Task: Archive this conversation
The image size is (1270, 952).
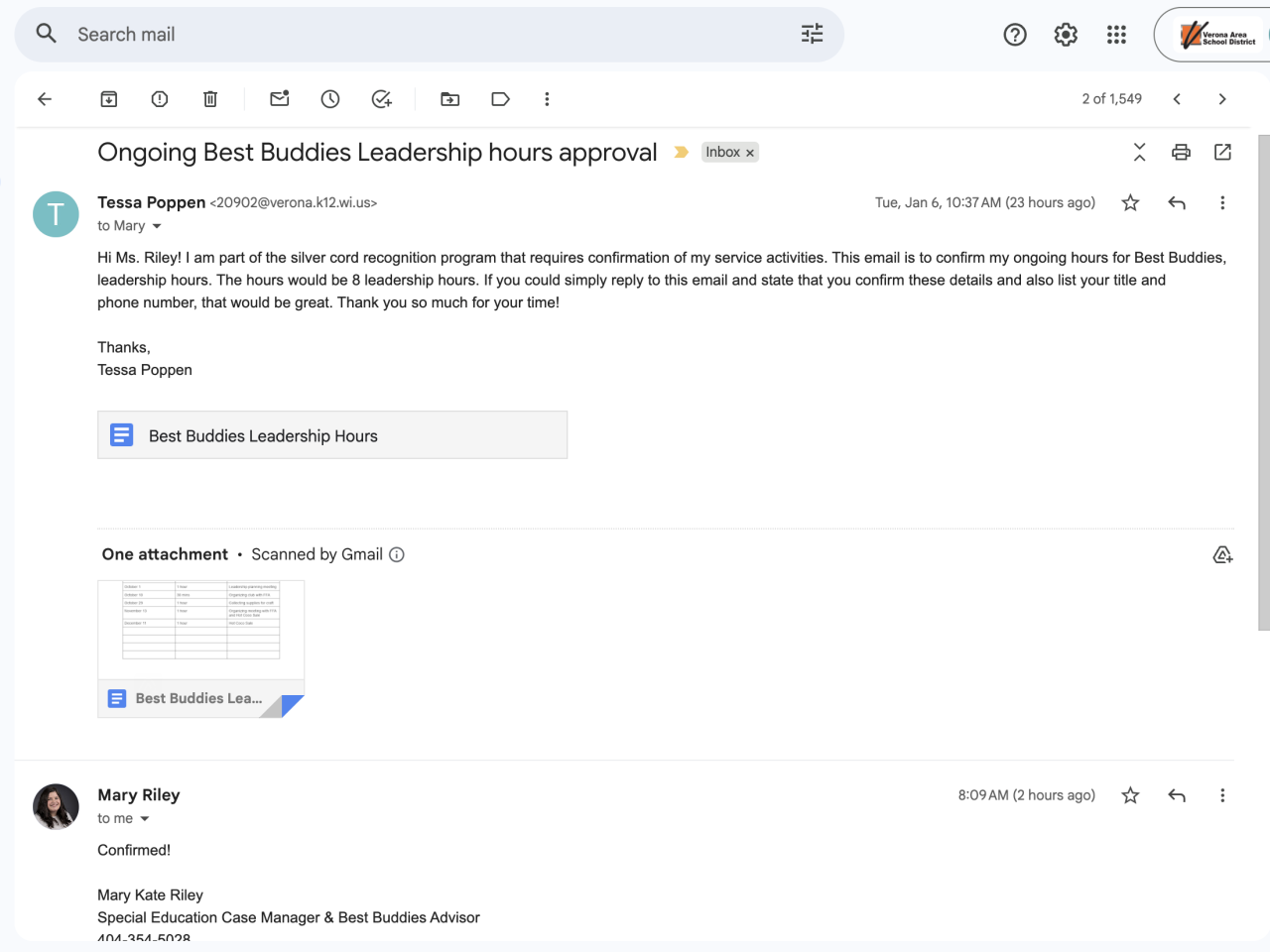Action: [x=109, y=99]
